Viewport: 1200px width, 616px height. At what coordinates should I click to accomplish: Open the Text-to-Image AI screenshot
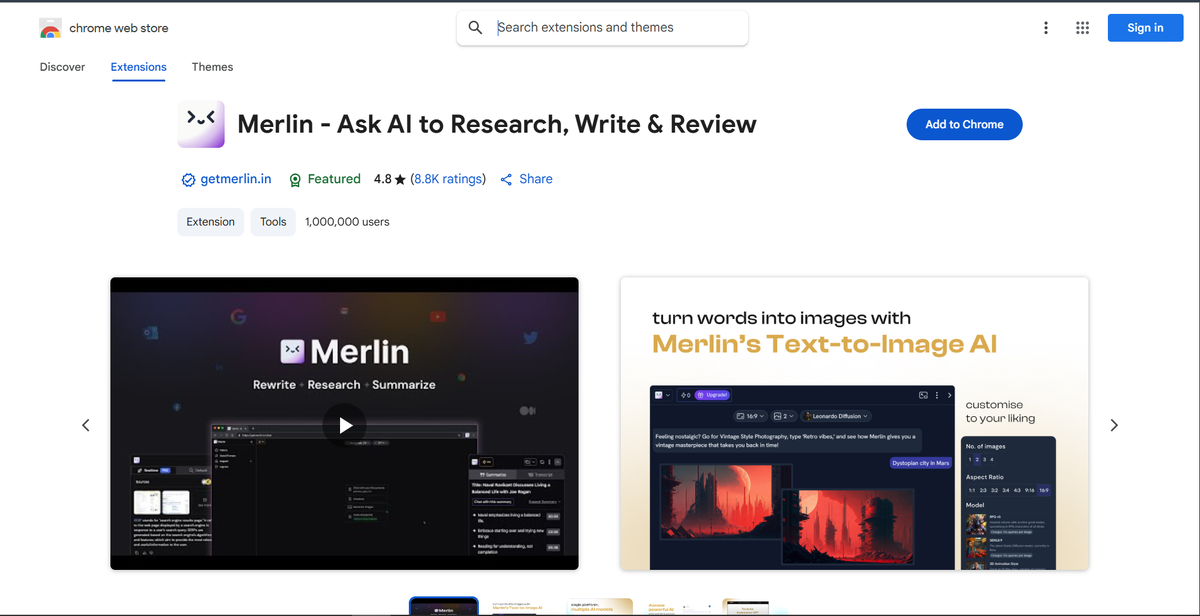point(854,424)
